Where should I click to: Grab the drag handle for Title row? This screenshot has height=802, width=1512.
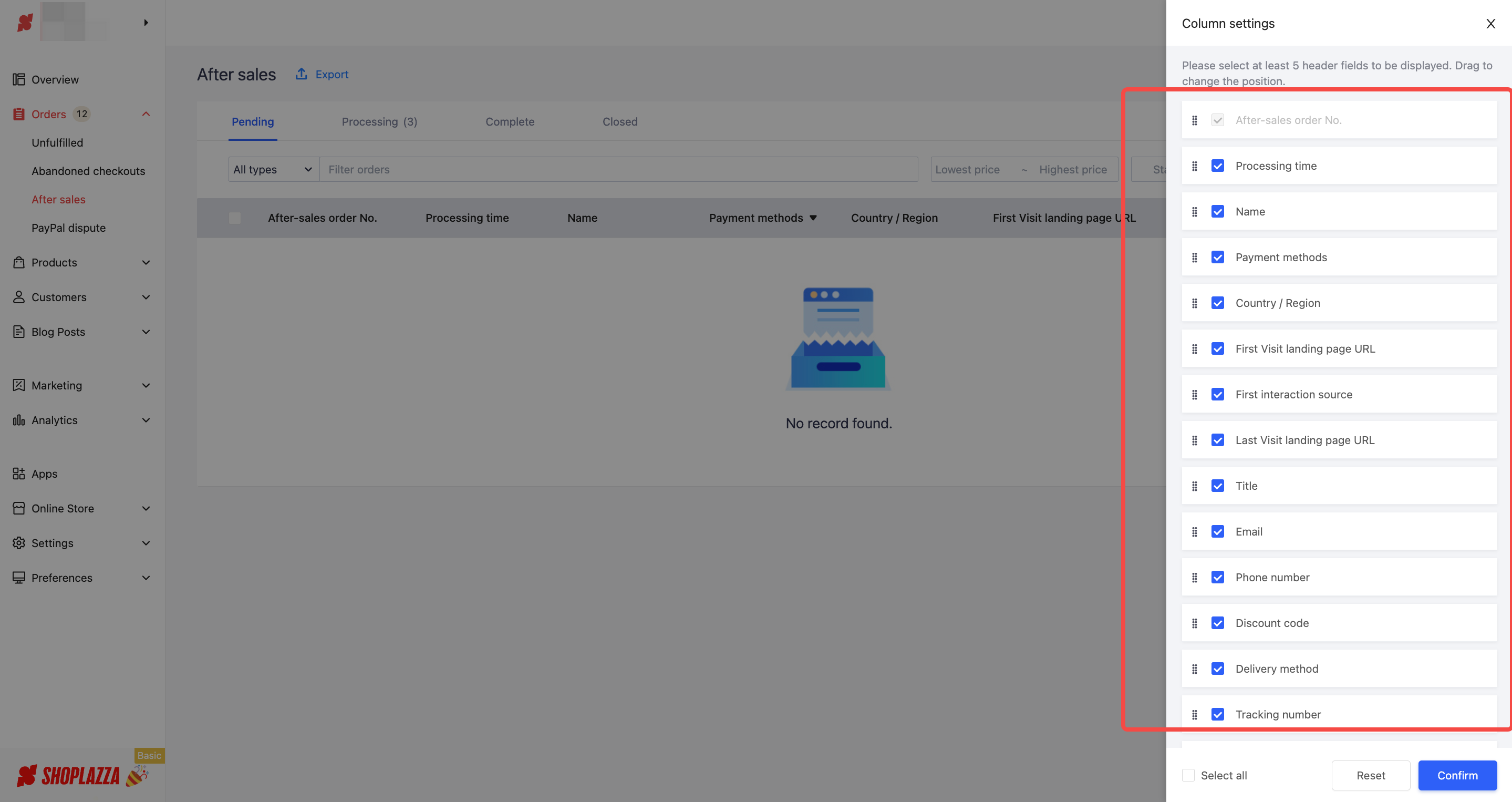[1195, 486]
